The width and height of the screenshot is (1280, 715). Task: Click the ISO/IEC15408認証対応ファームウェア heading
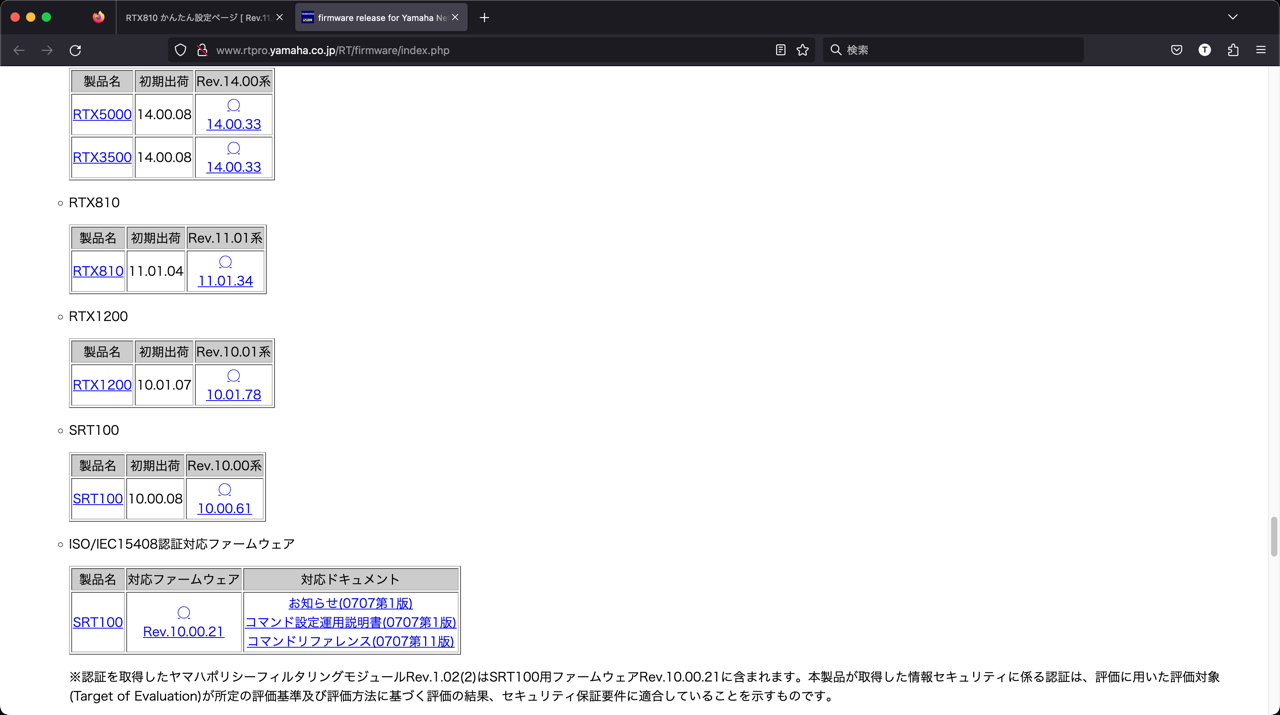click(x=182, y=545)
